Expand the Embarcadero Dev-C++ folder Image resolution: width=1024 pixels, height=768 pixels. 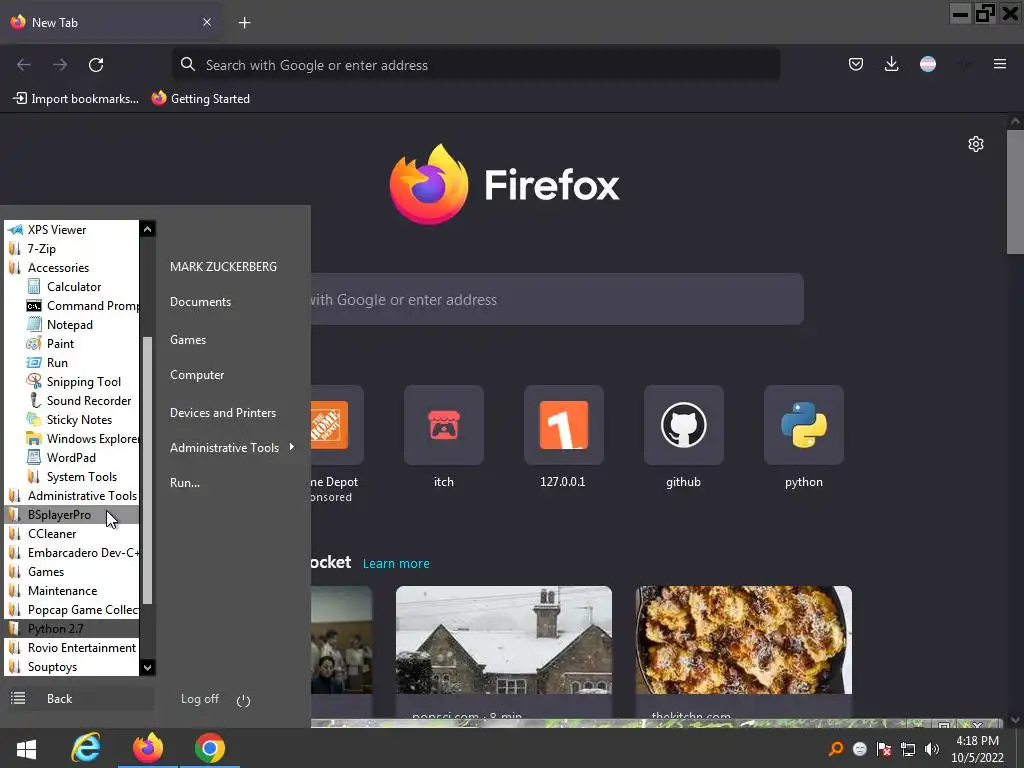(72, 552)
